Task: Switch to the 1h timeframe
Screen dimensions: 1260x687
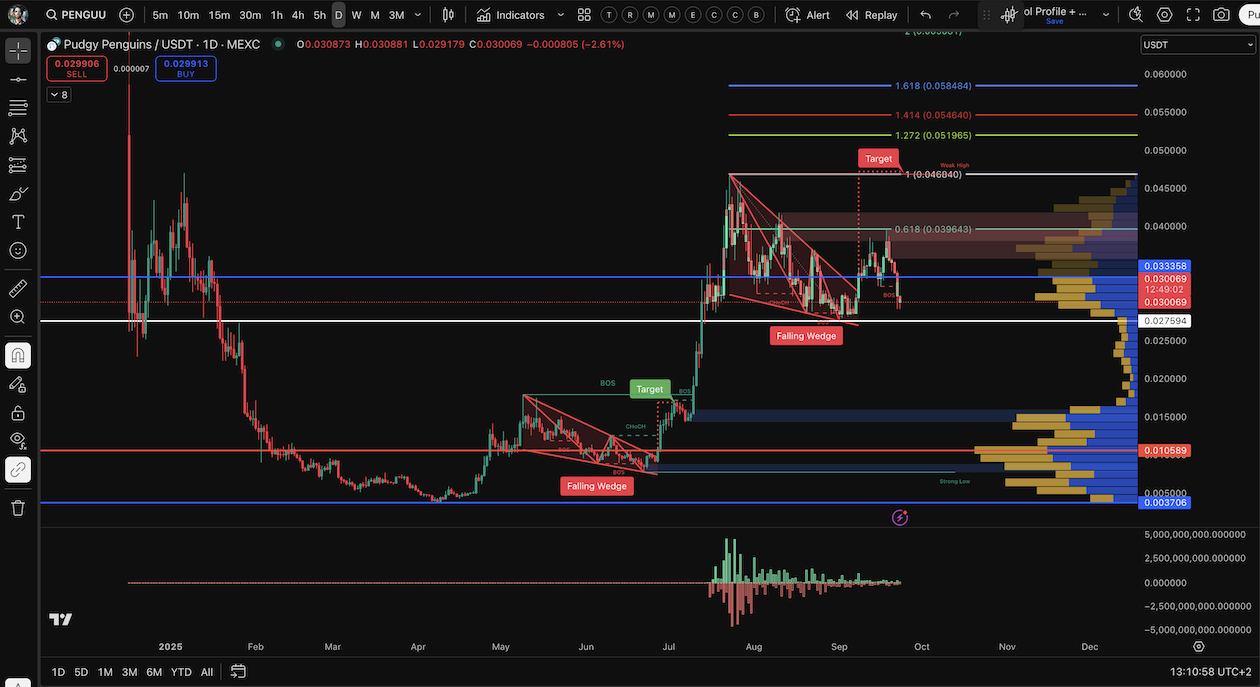Action: coord(277,15)
